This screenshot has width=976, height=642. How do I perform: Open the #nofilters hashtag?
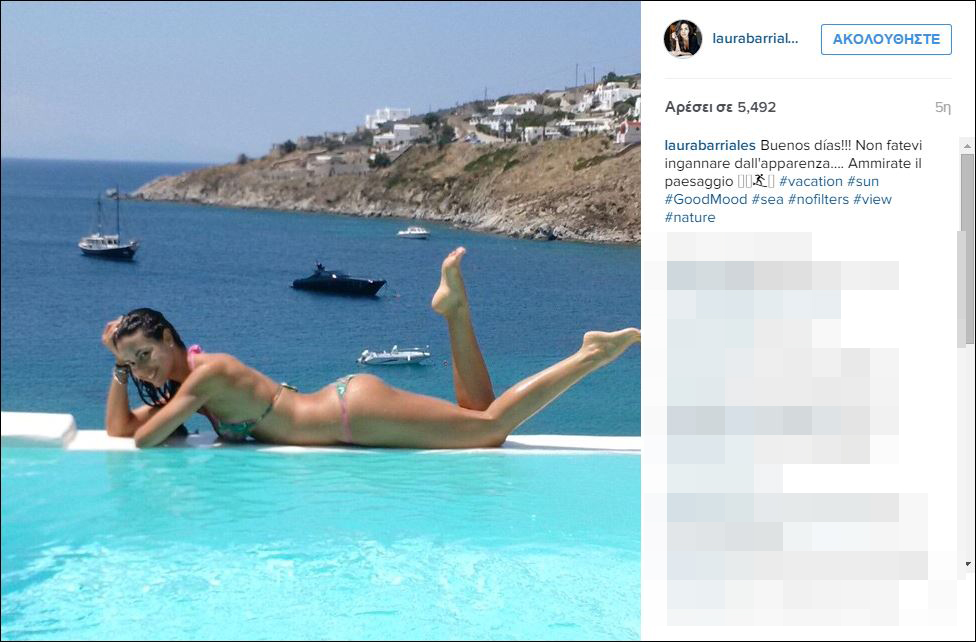click(818, 199)
